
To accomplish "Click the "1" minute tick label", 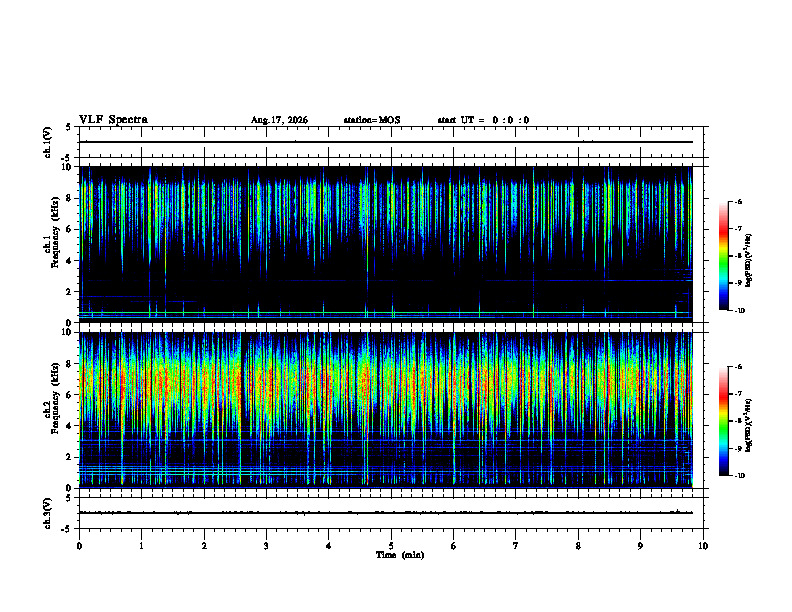I will tap(141, 546).
